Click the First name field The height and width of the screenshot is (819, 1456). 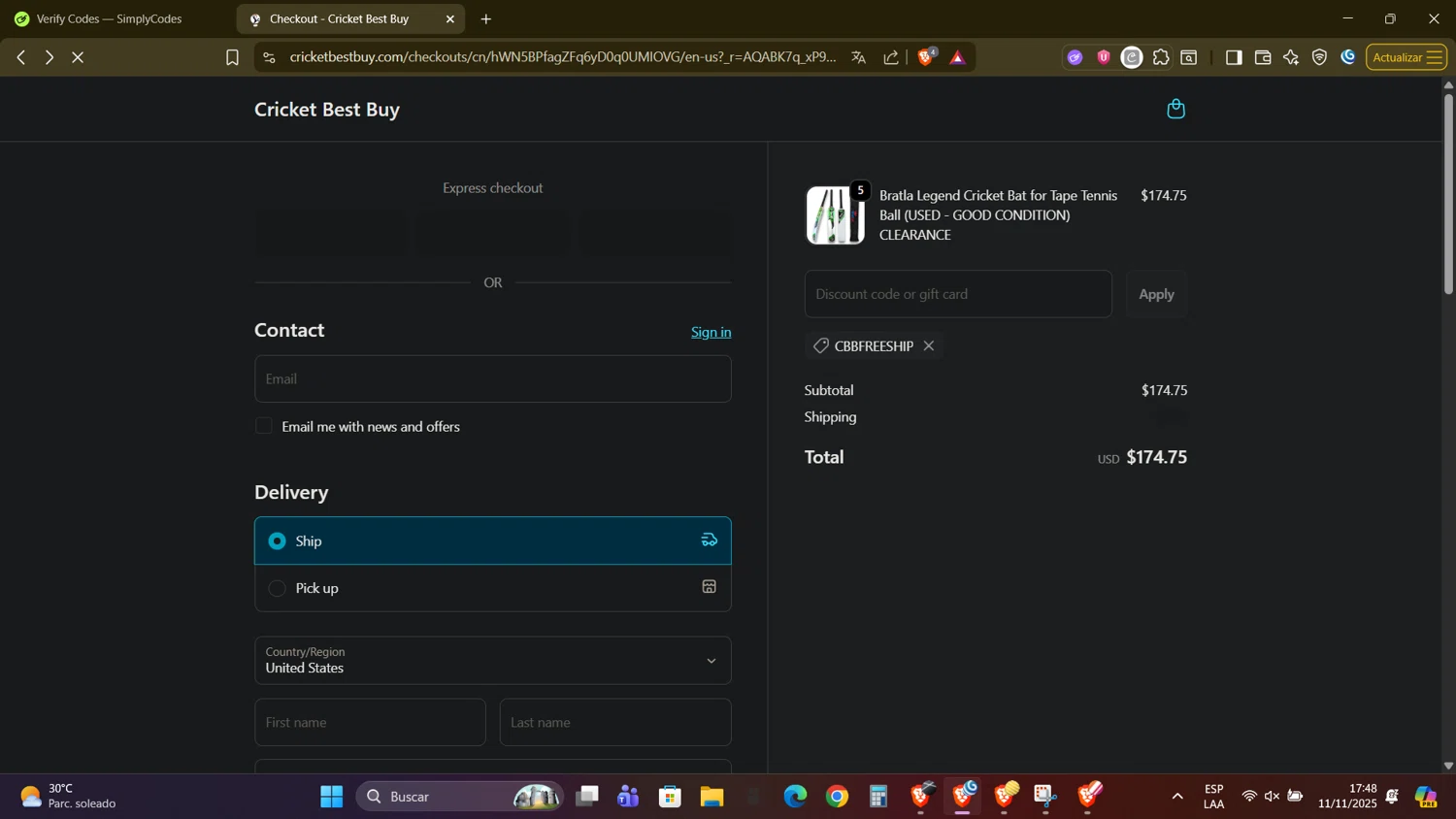370,722
